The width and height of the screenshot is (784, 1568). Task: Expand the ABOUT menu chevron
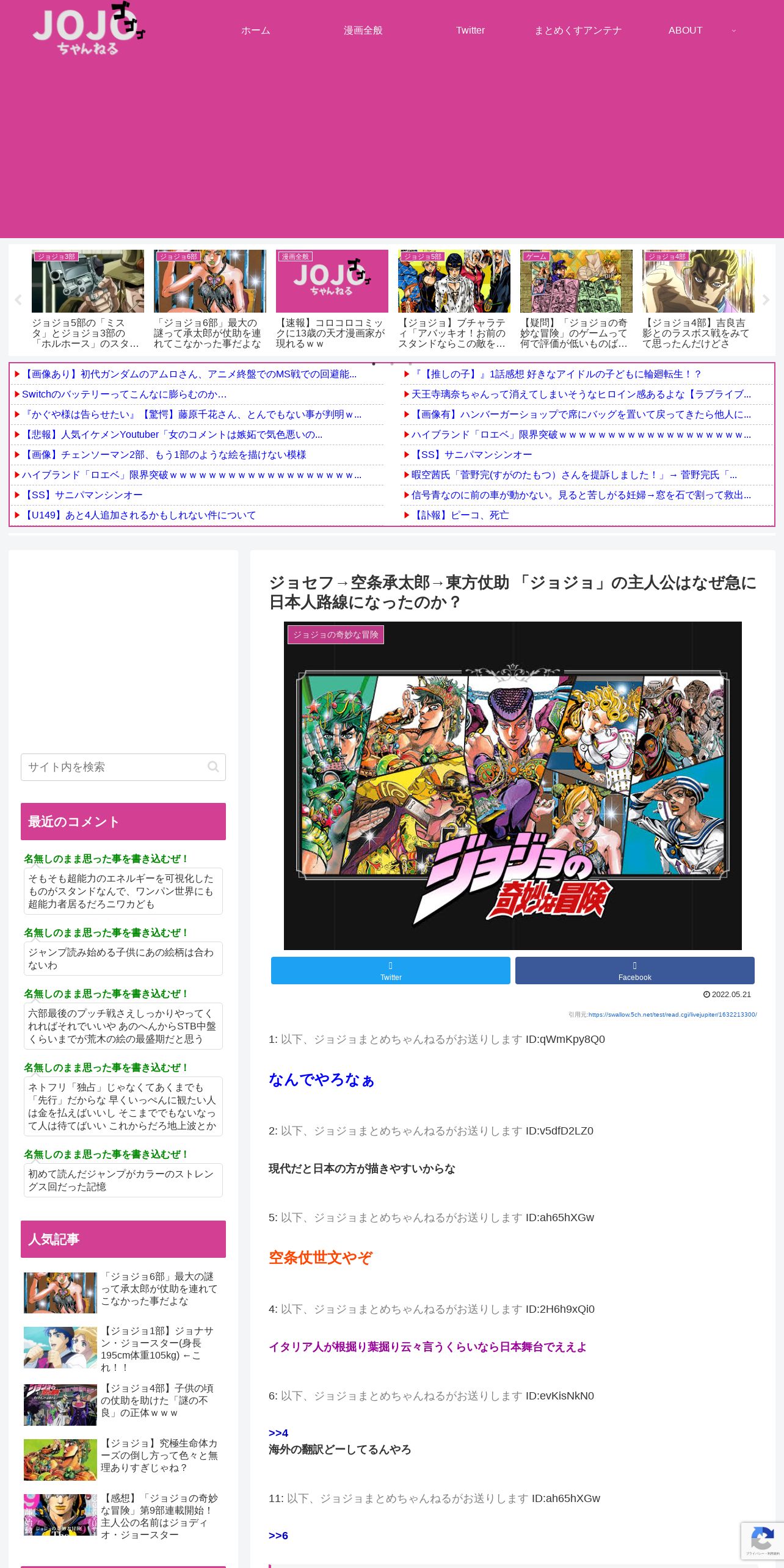tap(734, 31)
